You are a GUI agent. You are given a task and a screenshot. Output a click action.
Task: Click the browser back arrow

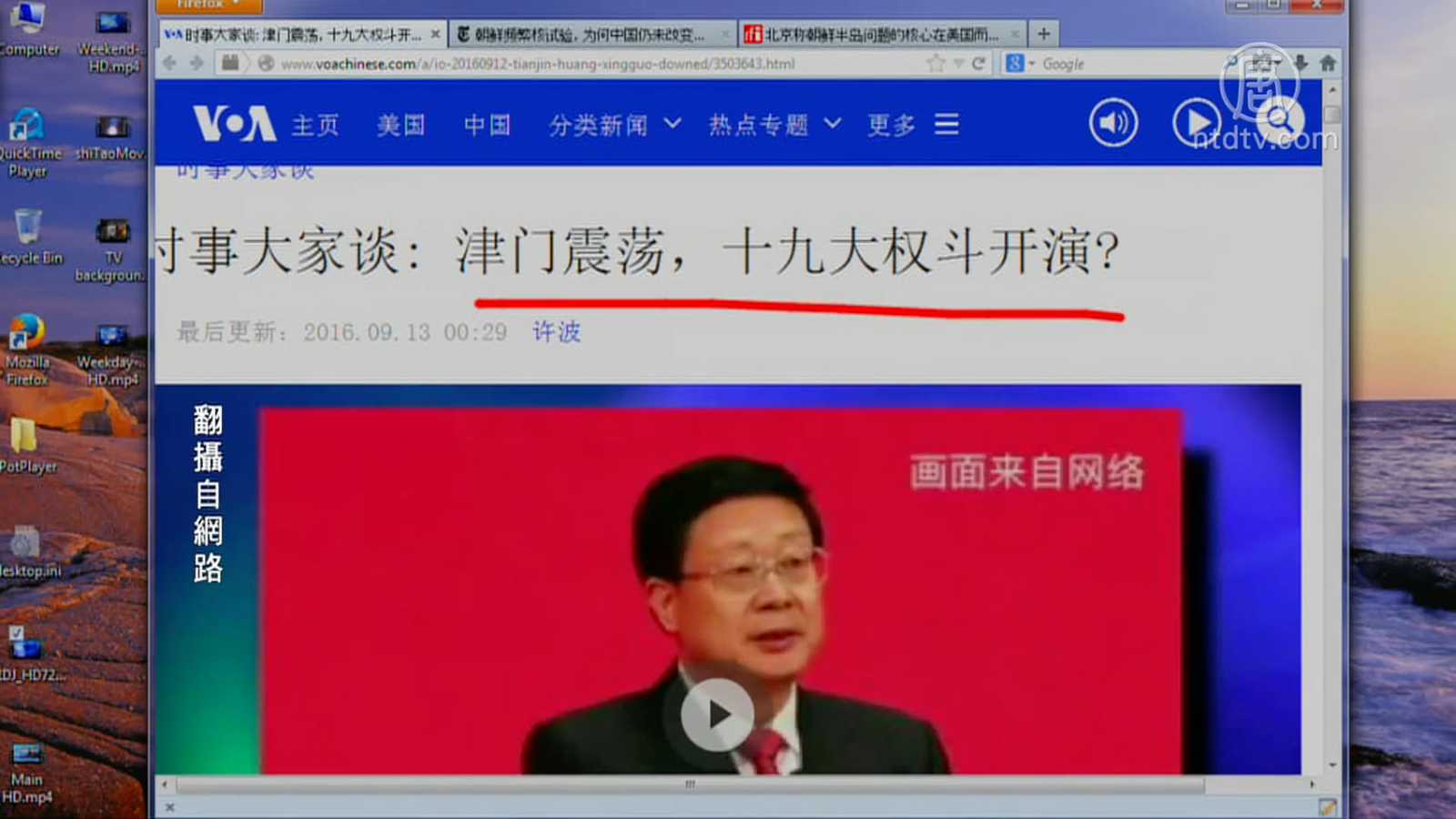pyautogui.click(x=170, y=63)
